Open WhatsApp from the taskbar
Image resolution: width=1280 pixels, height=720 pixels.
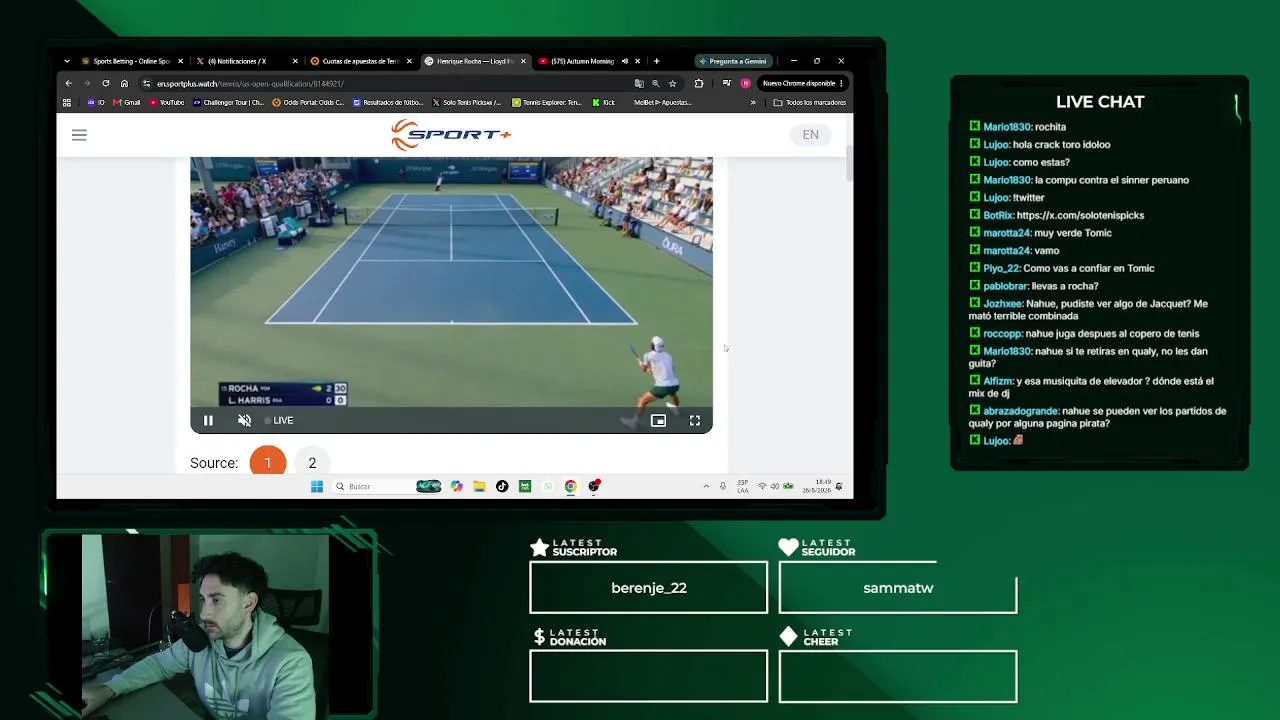pyautogui.click(x=548, y=486)
